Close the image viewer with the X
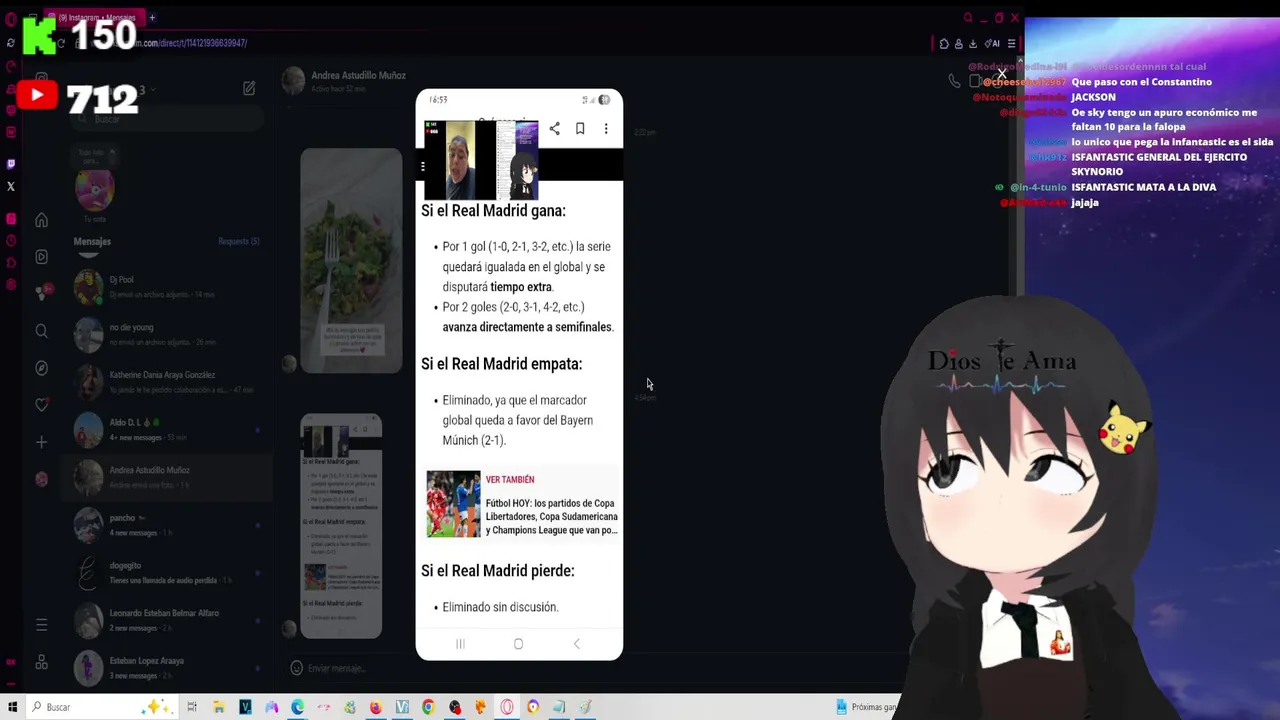Screen dimensions: 1280x720 [1001, 74]
